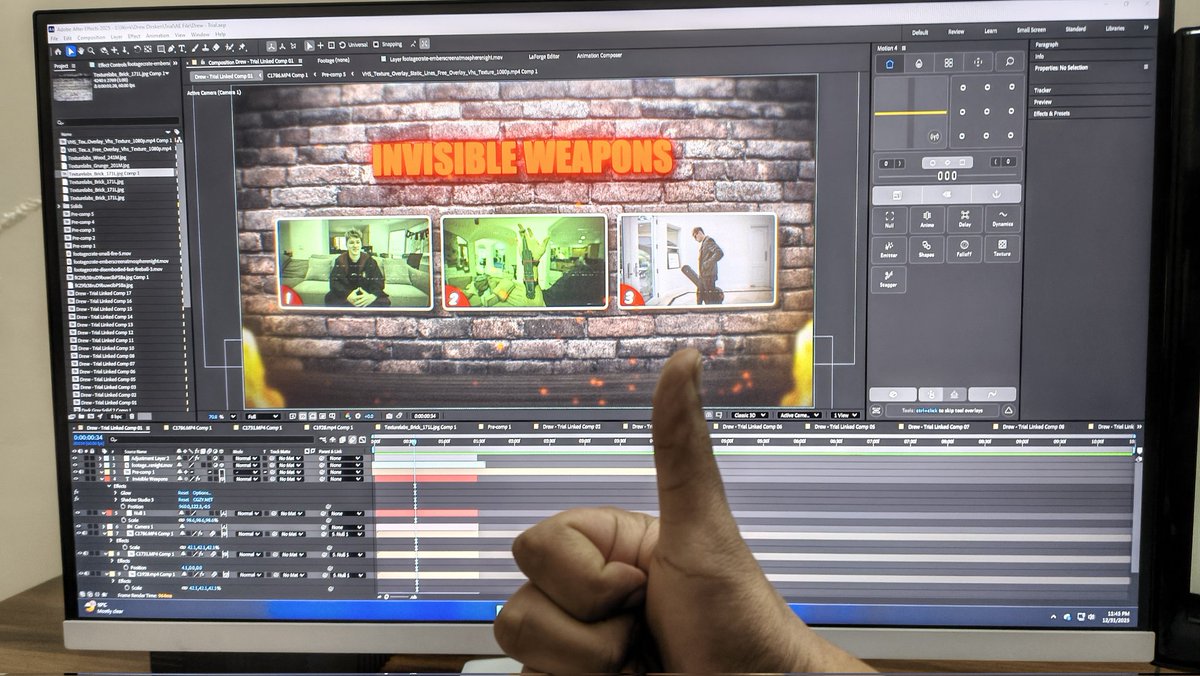1200x676 pixels.
Task: Click Reset for the Glow effect
Action: (183, 493)
